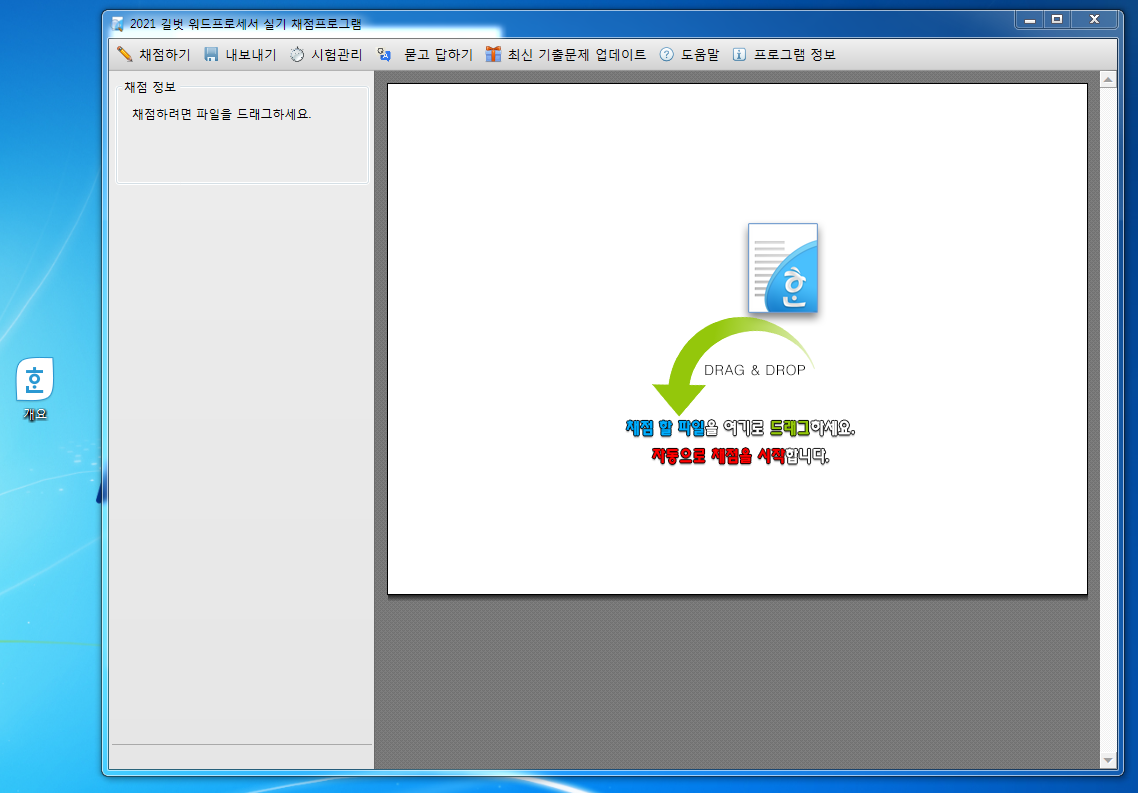Click the pencil icon for 채점하기
The image size is (1138, 793).
125,54
